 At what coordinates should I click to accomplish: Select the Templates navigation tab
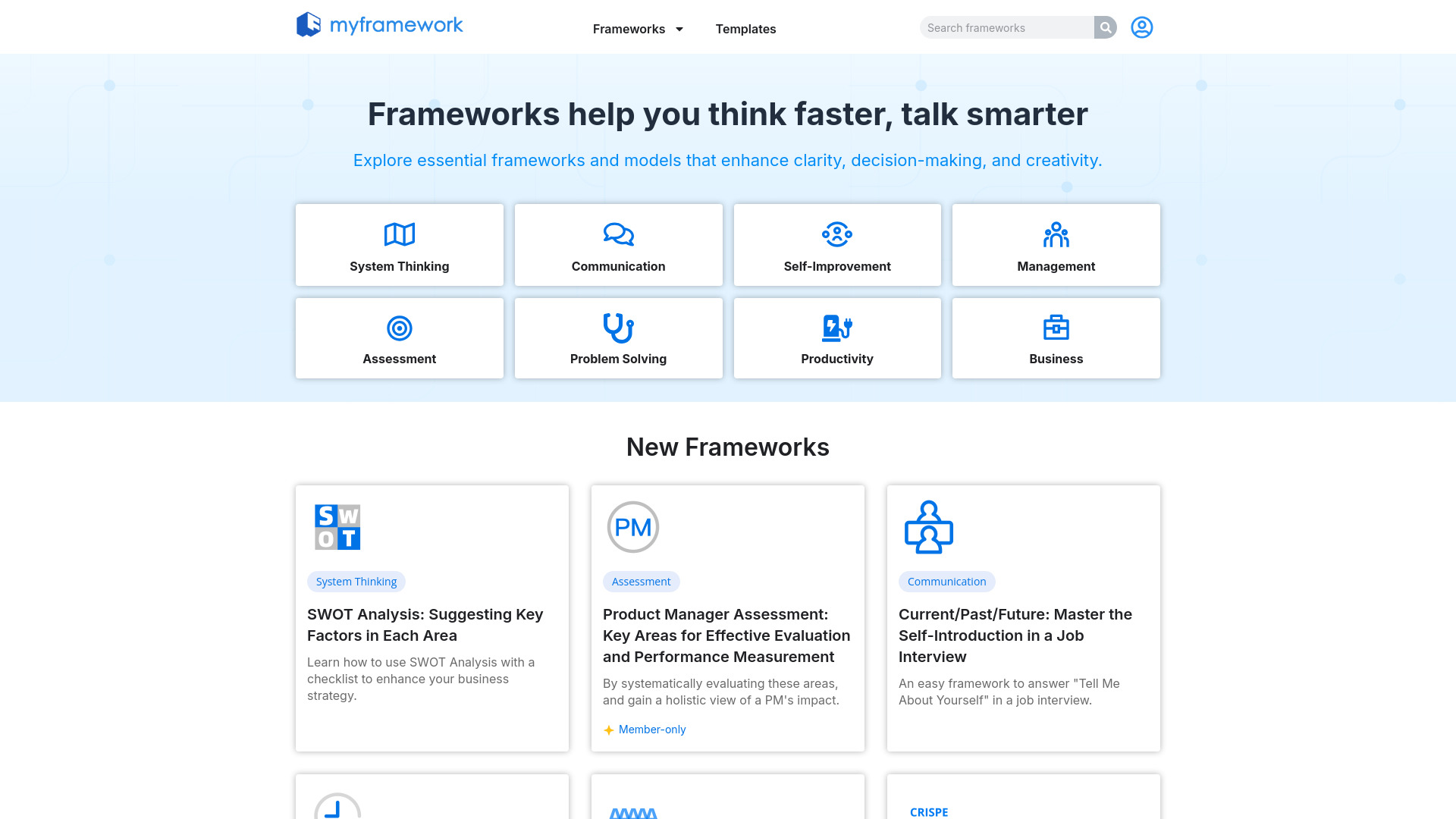tap(746, 28)
